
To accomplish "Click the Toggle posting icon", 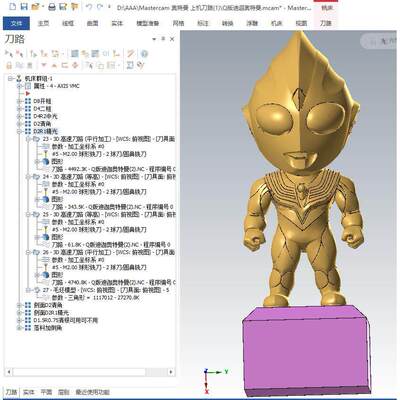I will 30,65.
